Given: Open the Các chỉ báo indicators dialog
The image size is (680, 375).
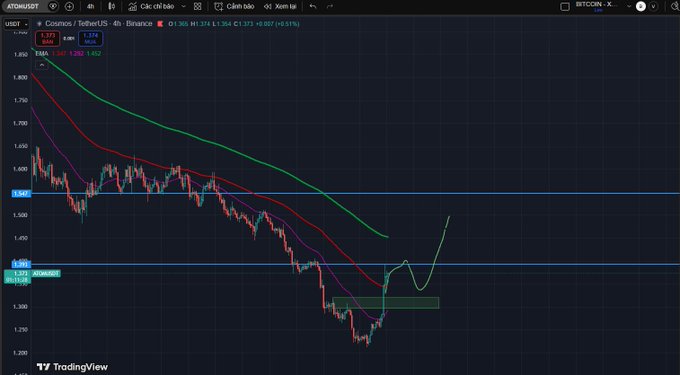Looking at the screenshot, I should (x=152, y=7).
